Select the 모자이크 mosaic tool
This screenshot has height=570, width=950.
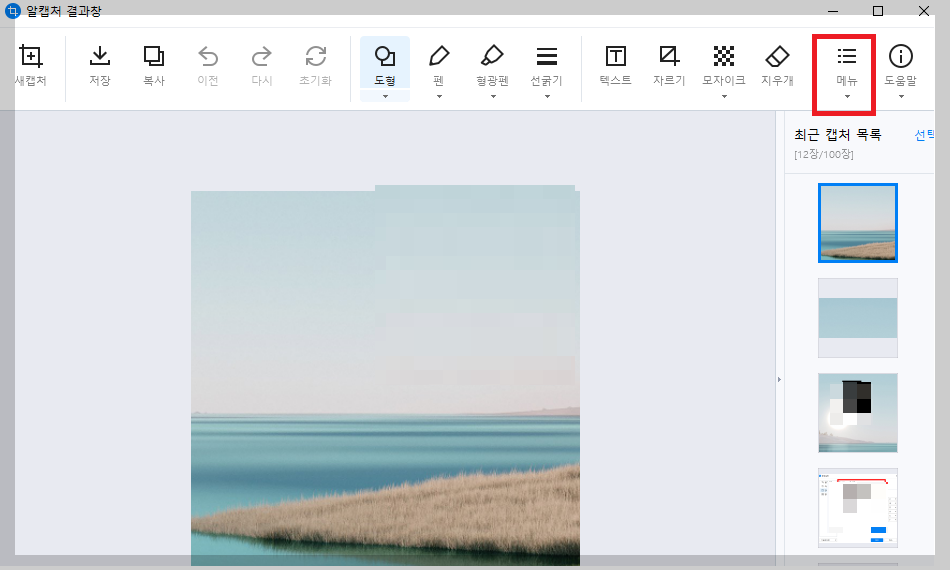723,64
